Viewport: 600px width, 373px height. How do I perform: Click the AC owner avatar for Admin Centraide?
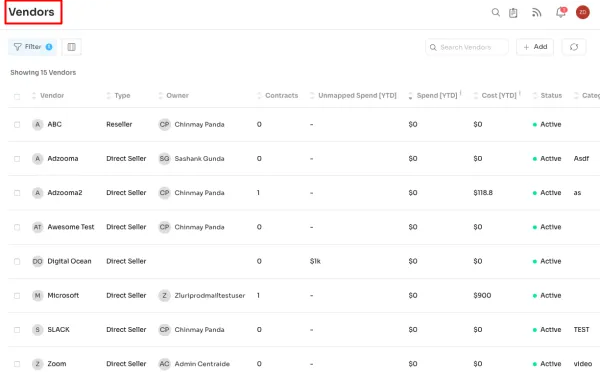pyautogui.click(x=165, y=364)
